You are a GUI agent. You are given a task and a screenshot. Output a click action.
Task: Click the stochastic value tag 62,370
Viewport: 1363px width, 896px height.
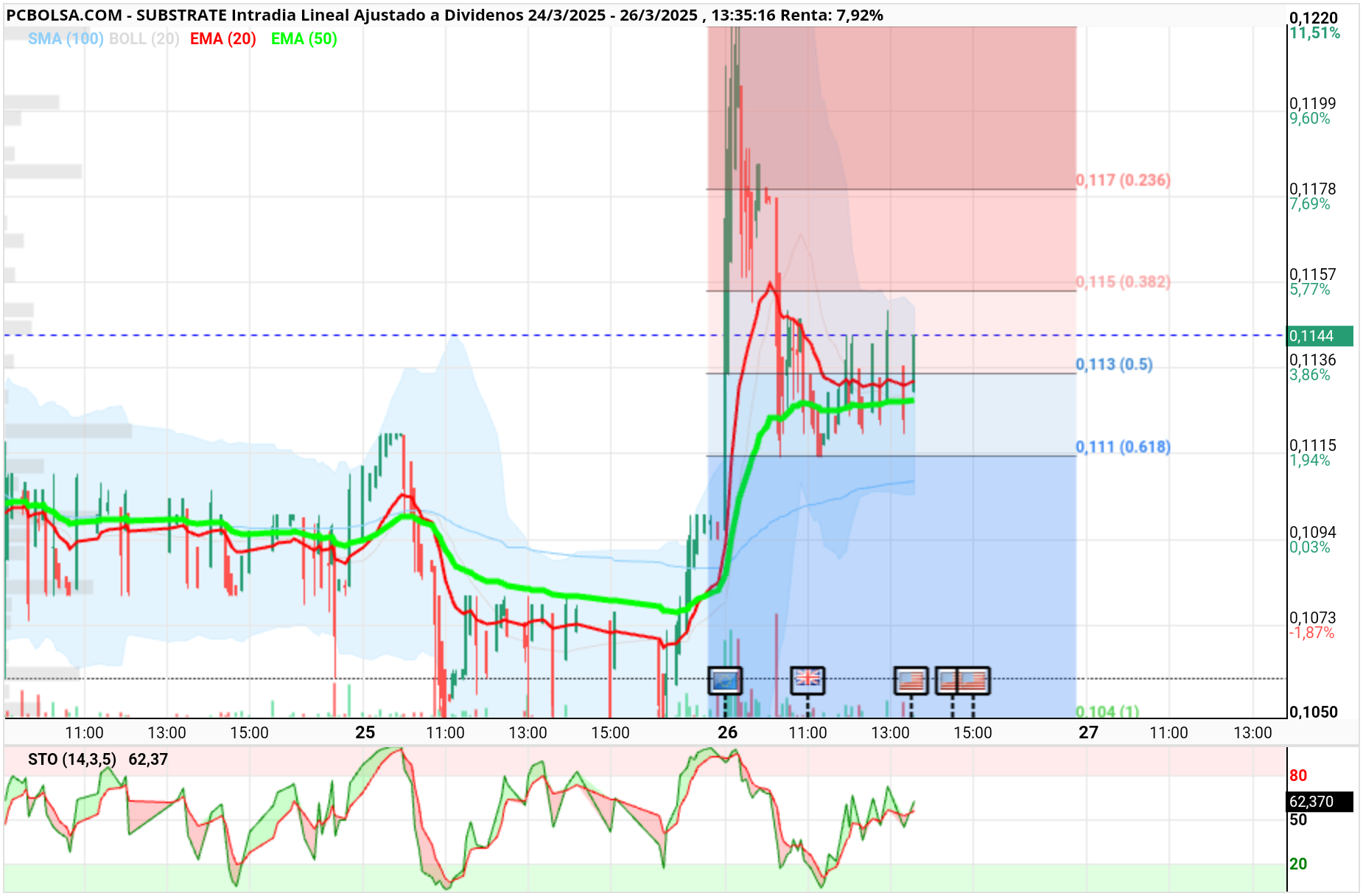tap(1320, 802)
